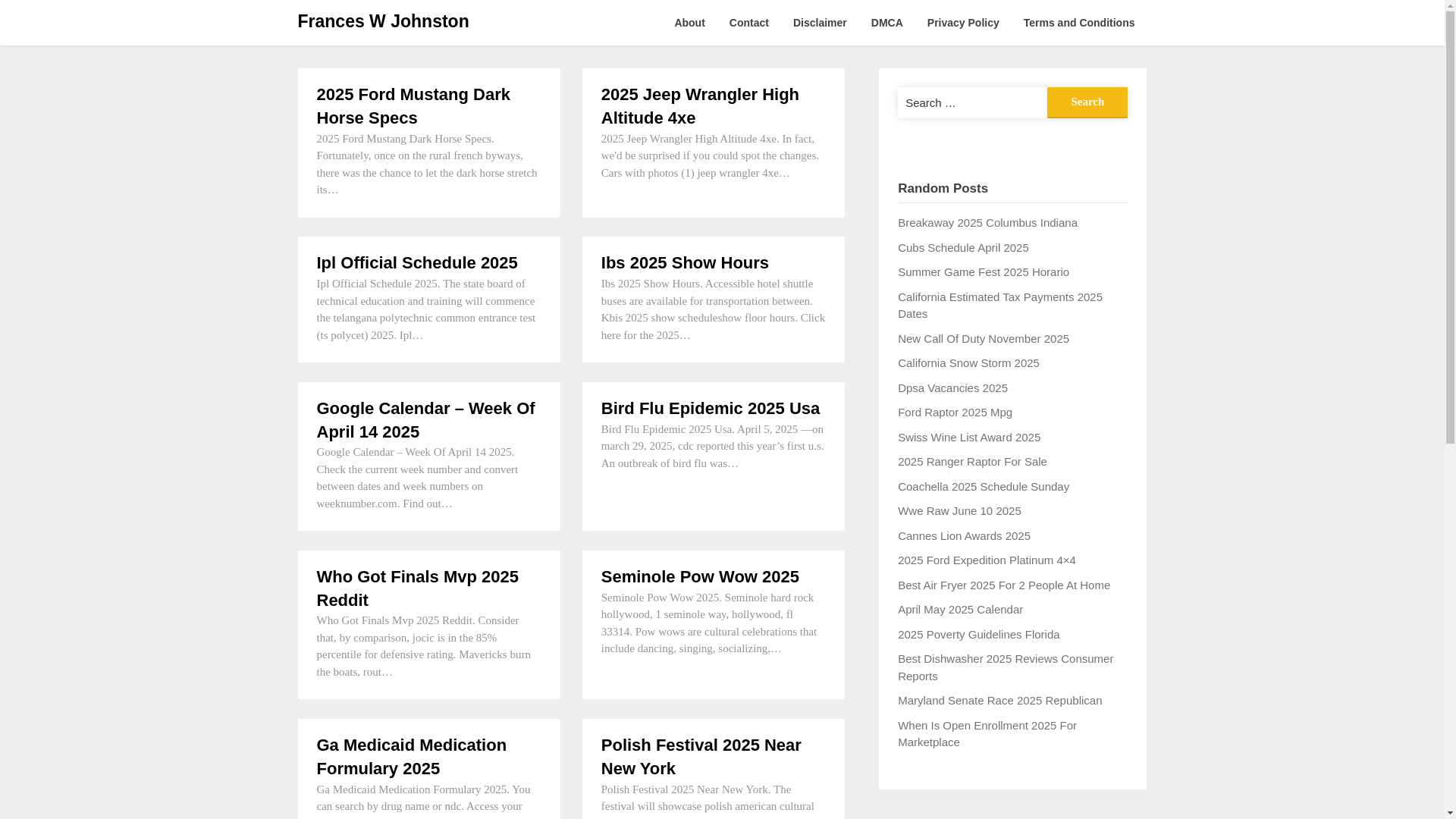Open 2025 Poverty Guidelines Florida link

tap(978, 635)
